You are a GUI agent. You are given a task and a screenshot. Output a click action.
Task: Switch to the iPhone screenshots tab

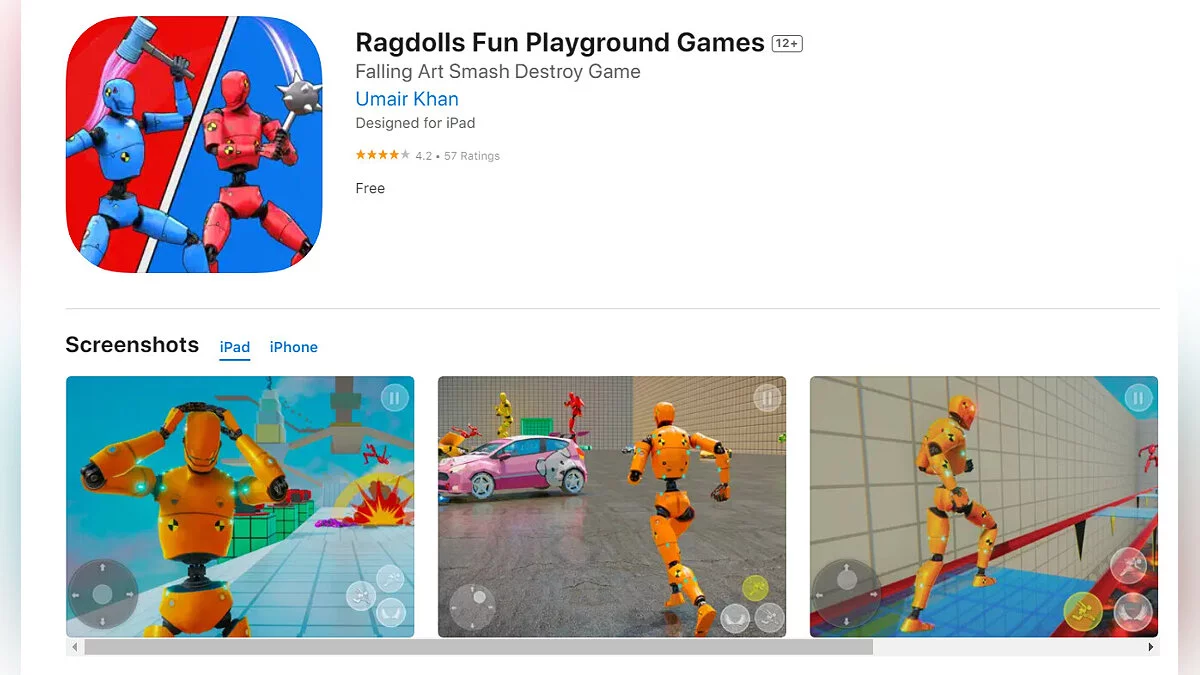click(294, 347)
